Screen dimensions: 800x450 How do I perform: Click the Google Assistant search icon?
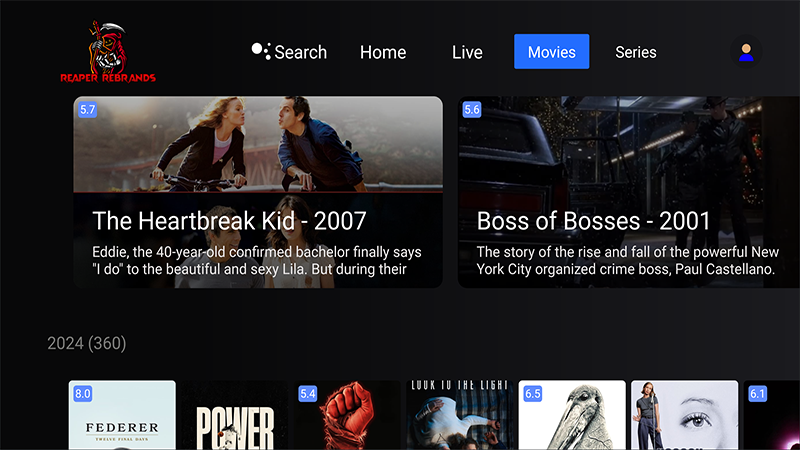pos(261,51)
